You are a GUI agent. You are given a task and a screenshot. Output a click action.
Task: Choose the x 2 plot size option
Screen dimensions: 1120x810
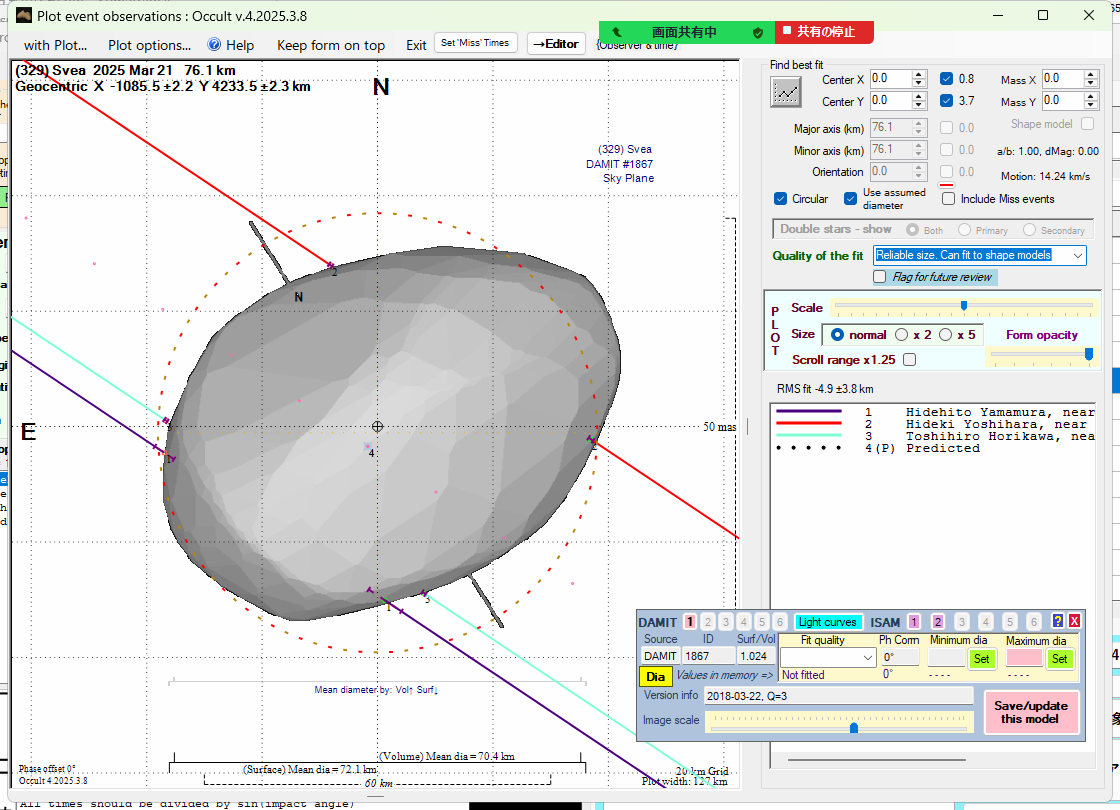pos(902,335)
